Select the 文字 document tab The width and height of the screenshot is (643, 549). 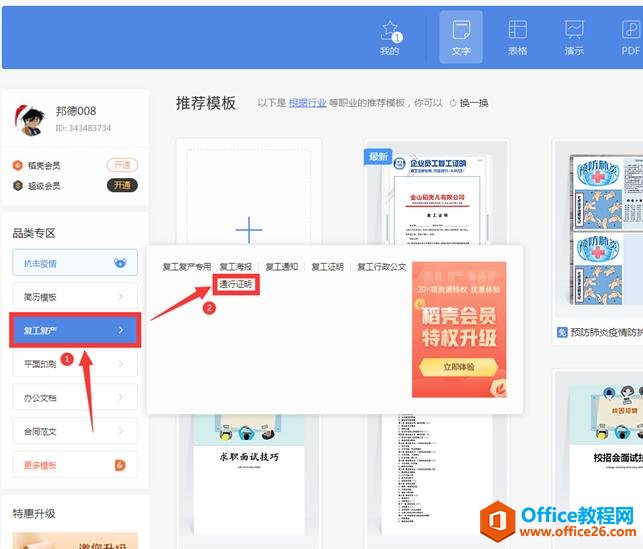[461, 37]
